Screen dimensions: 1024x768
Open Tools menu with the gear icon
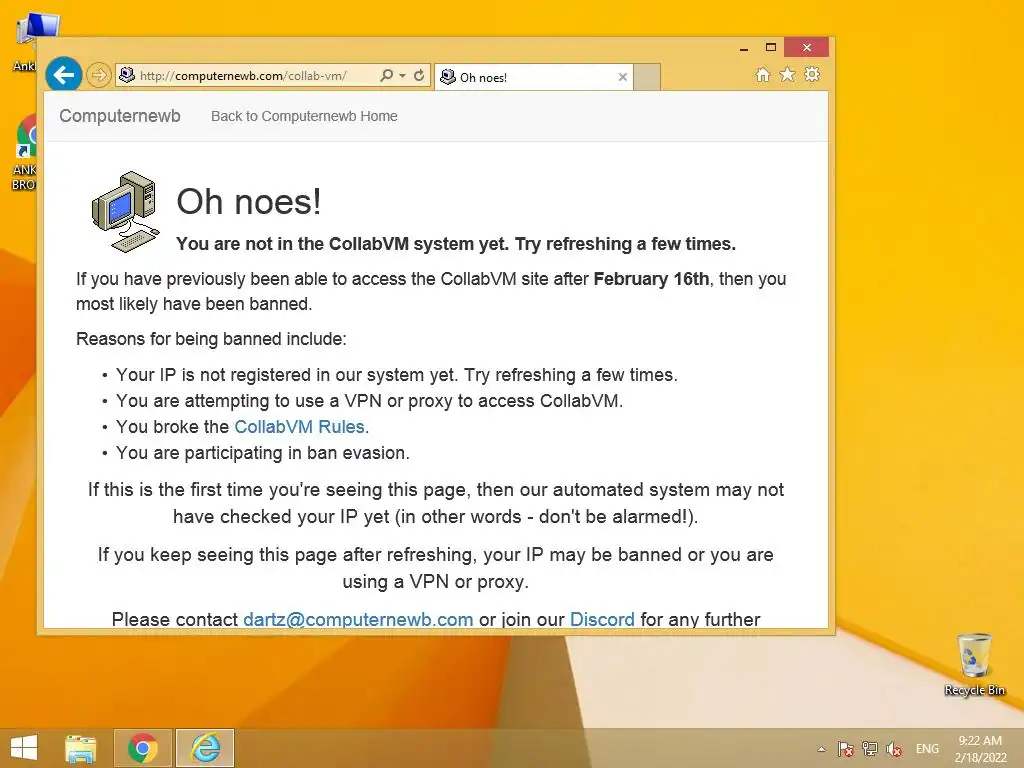pos(812,74)
